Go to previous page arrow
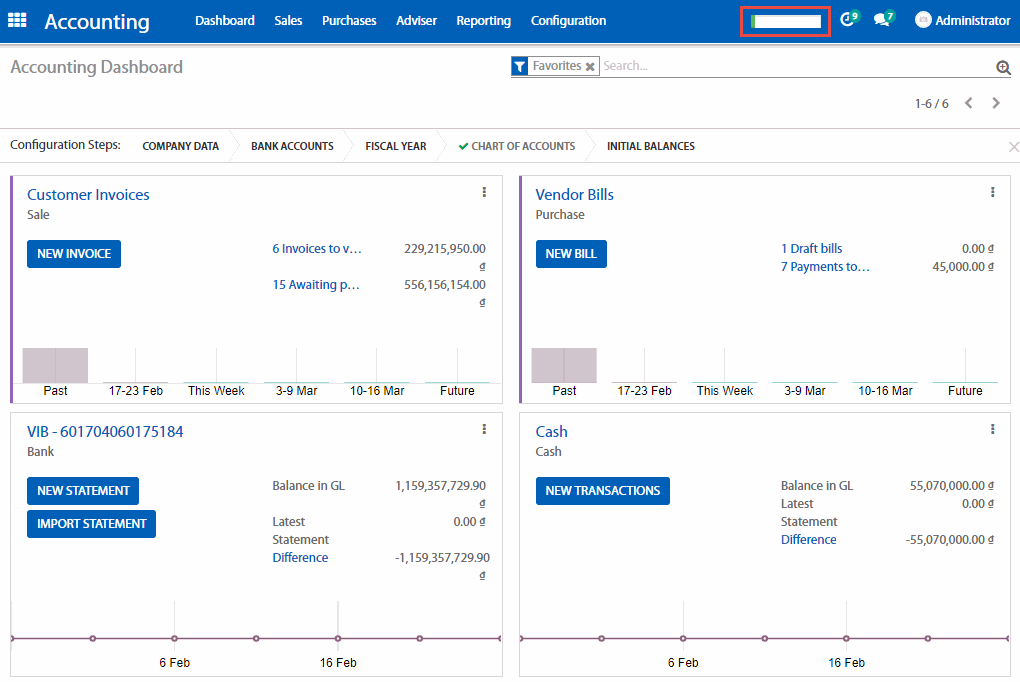Viewport: 1020px width, 682px height. pos(968,103)
